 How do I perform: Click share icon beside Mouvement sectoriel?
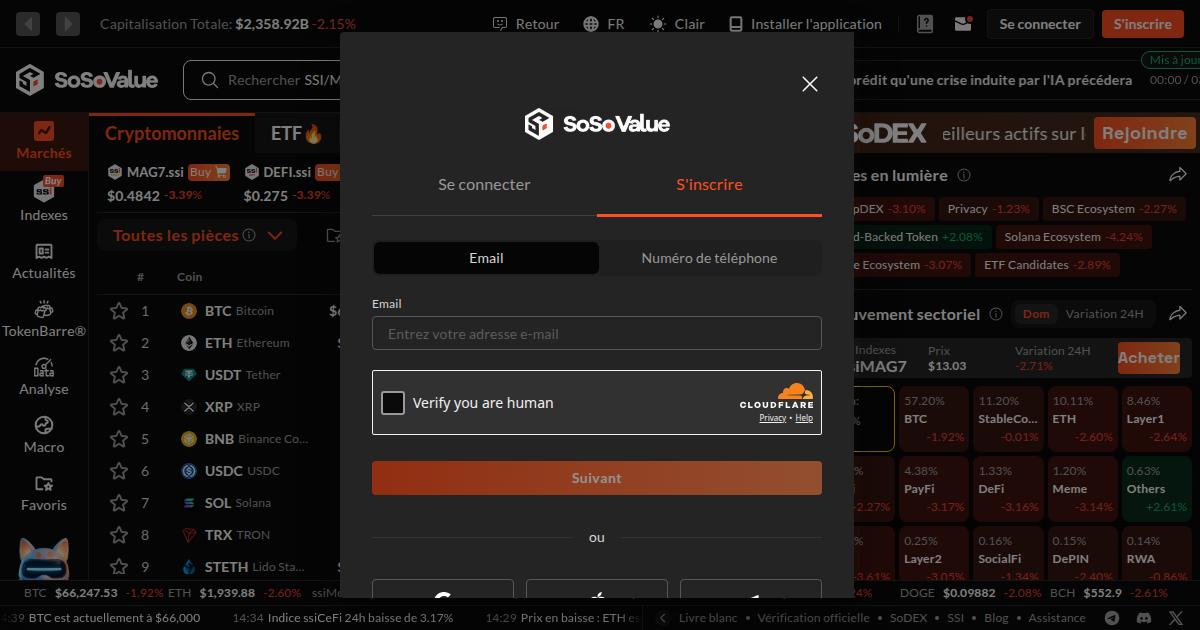click(x=1178, y=314)
